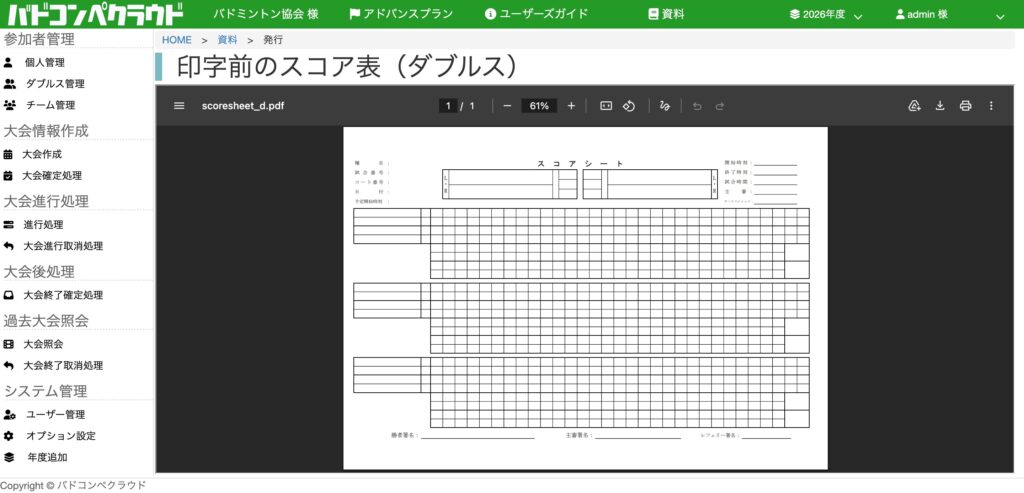
Task: Click the scoresheet_d.pdf file name
Action: [243, 106]
